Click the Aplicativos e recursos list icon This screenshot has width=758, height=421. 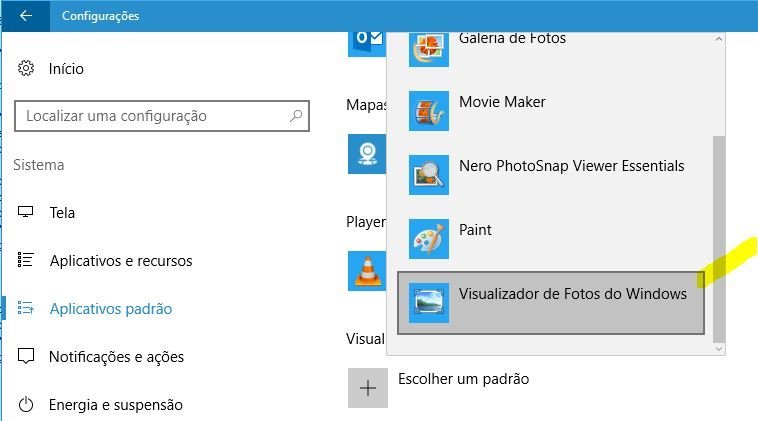click(x=26, y=260)
